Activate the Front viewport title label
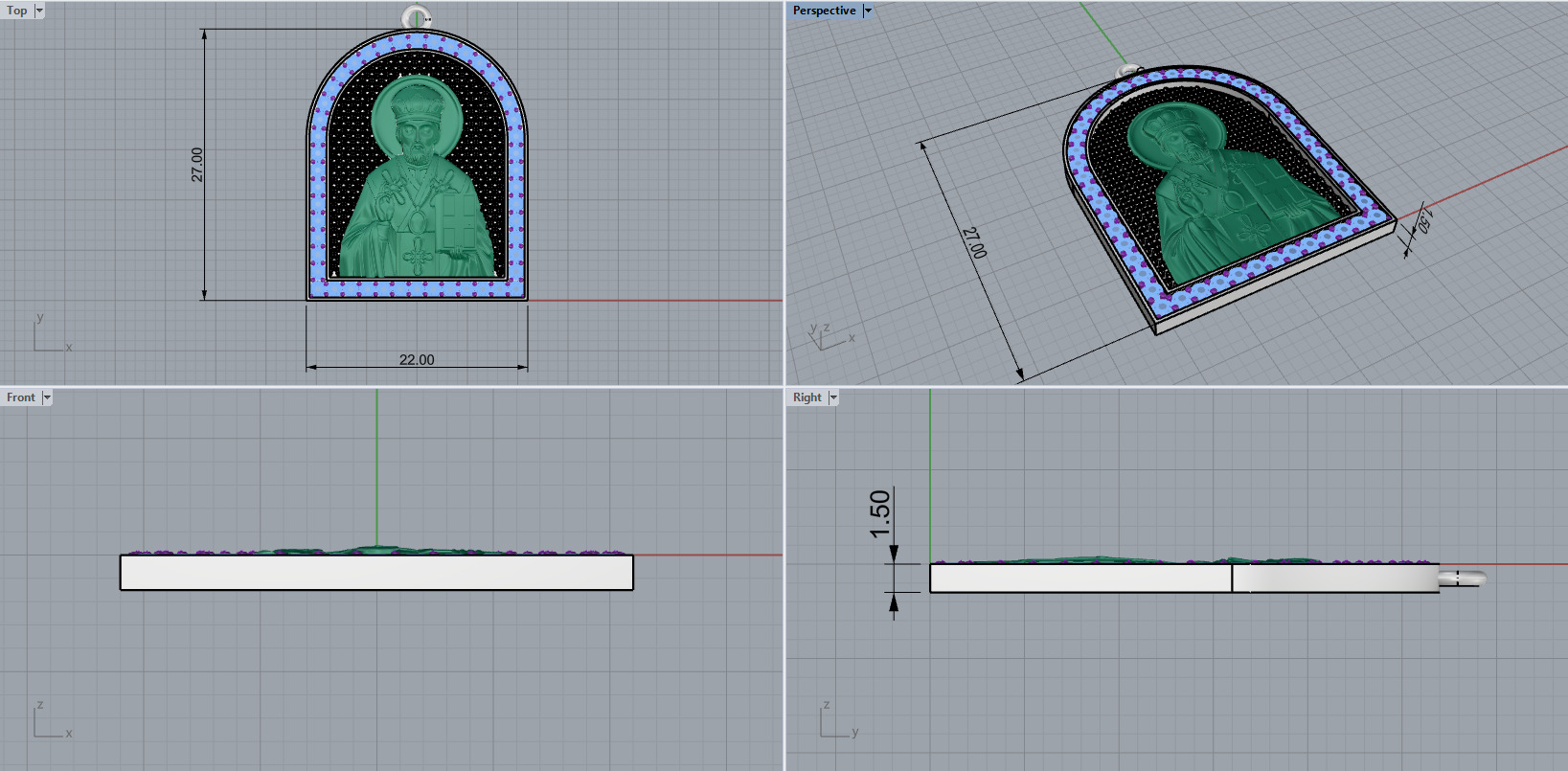 coord(21,397)
